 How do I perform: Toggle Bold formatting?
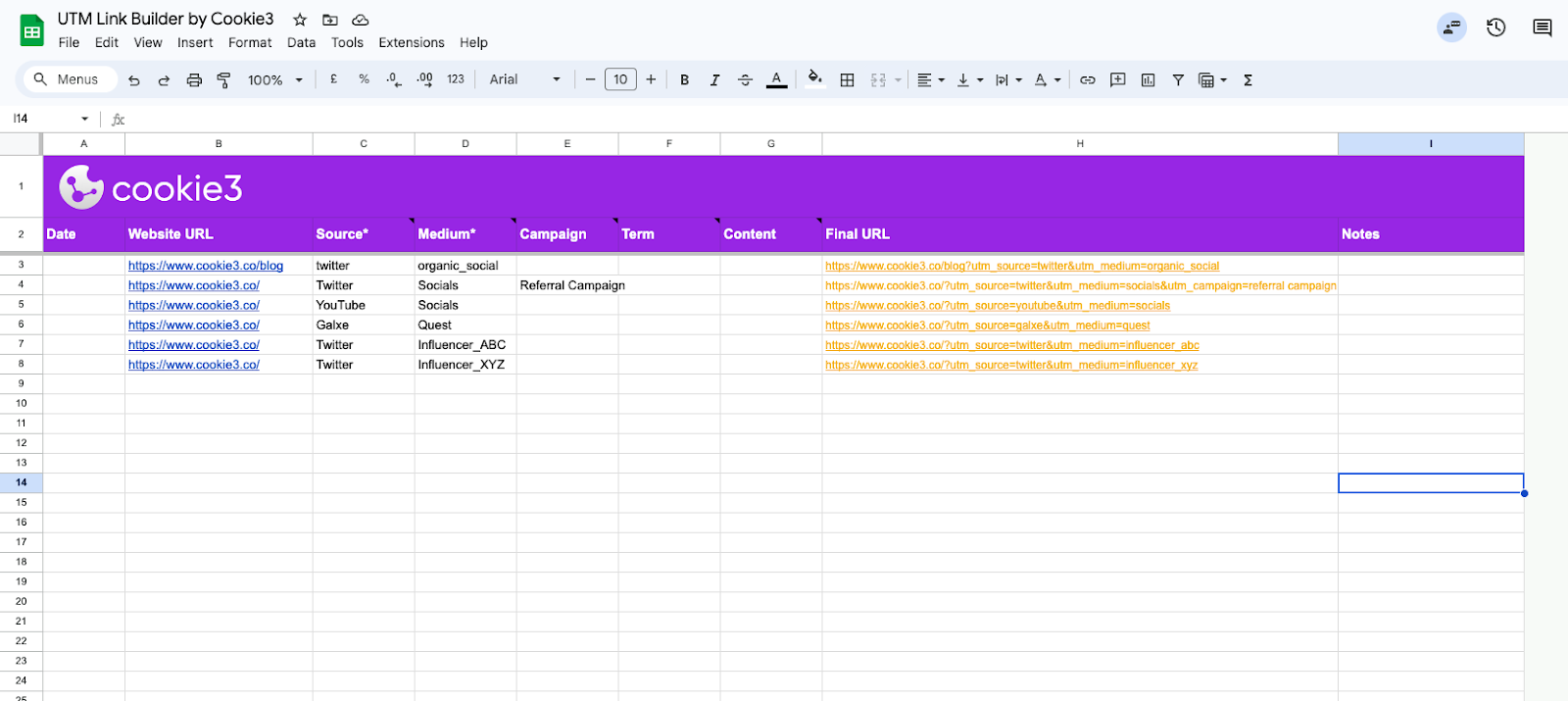[684, 80]
